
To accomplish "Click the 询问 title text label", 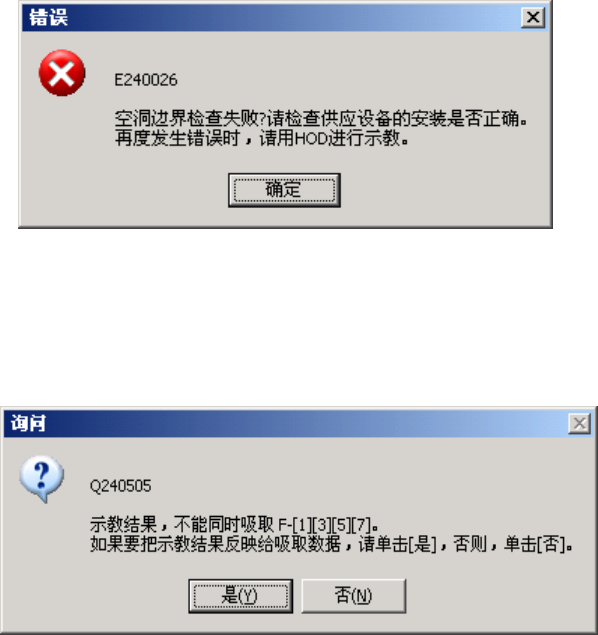I will pos(28,424).
